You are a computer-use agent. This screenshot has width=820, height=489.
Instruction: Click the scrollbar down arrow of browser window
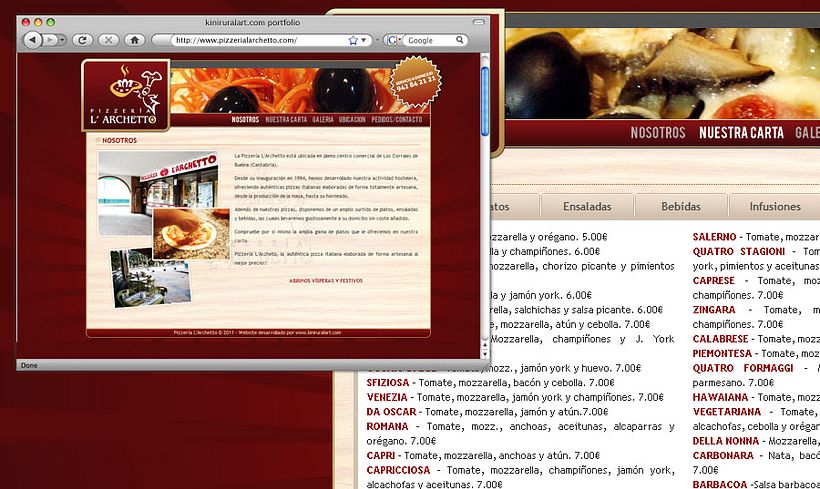click(485, 354)
